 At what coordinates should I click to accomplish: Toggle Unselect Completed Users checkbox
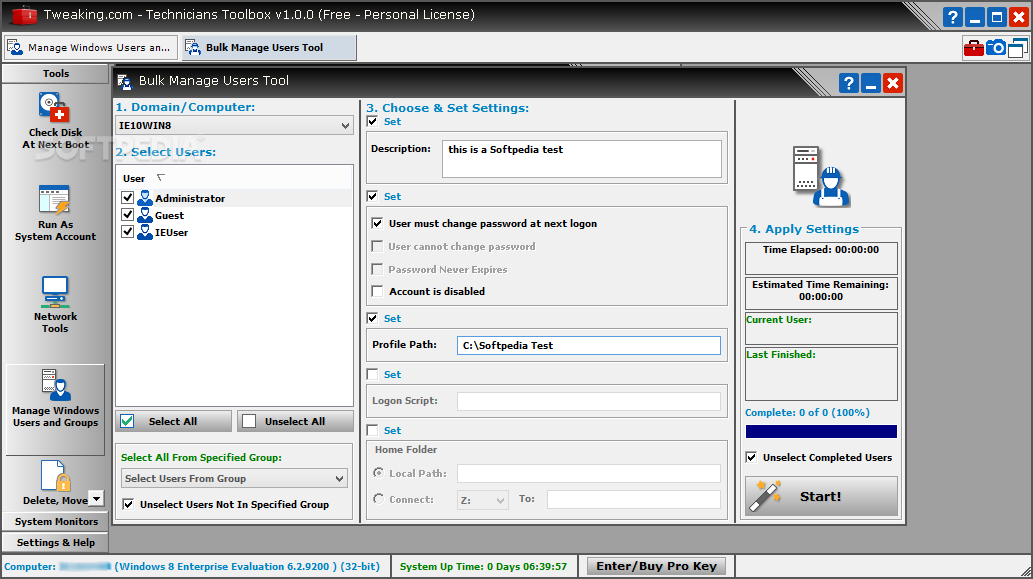coord(751,457)
